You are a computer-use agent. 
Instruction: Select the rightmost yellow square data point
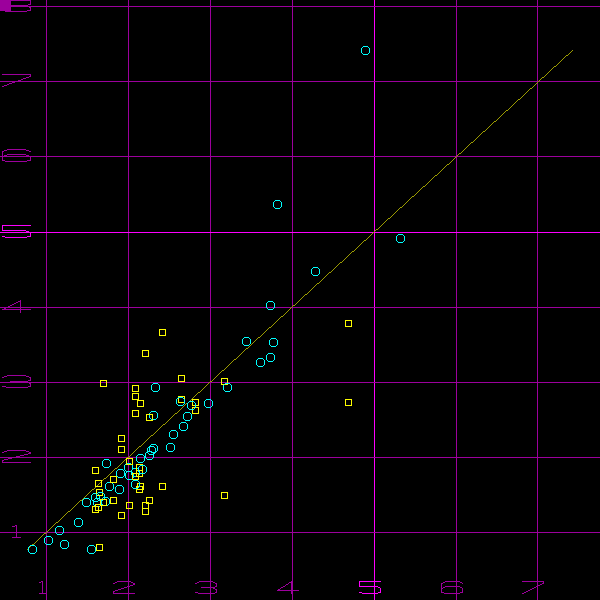tap(348, 323)
